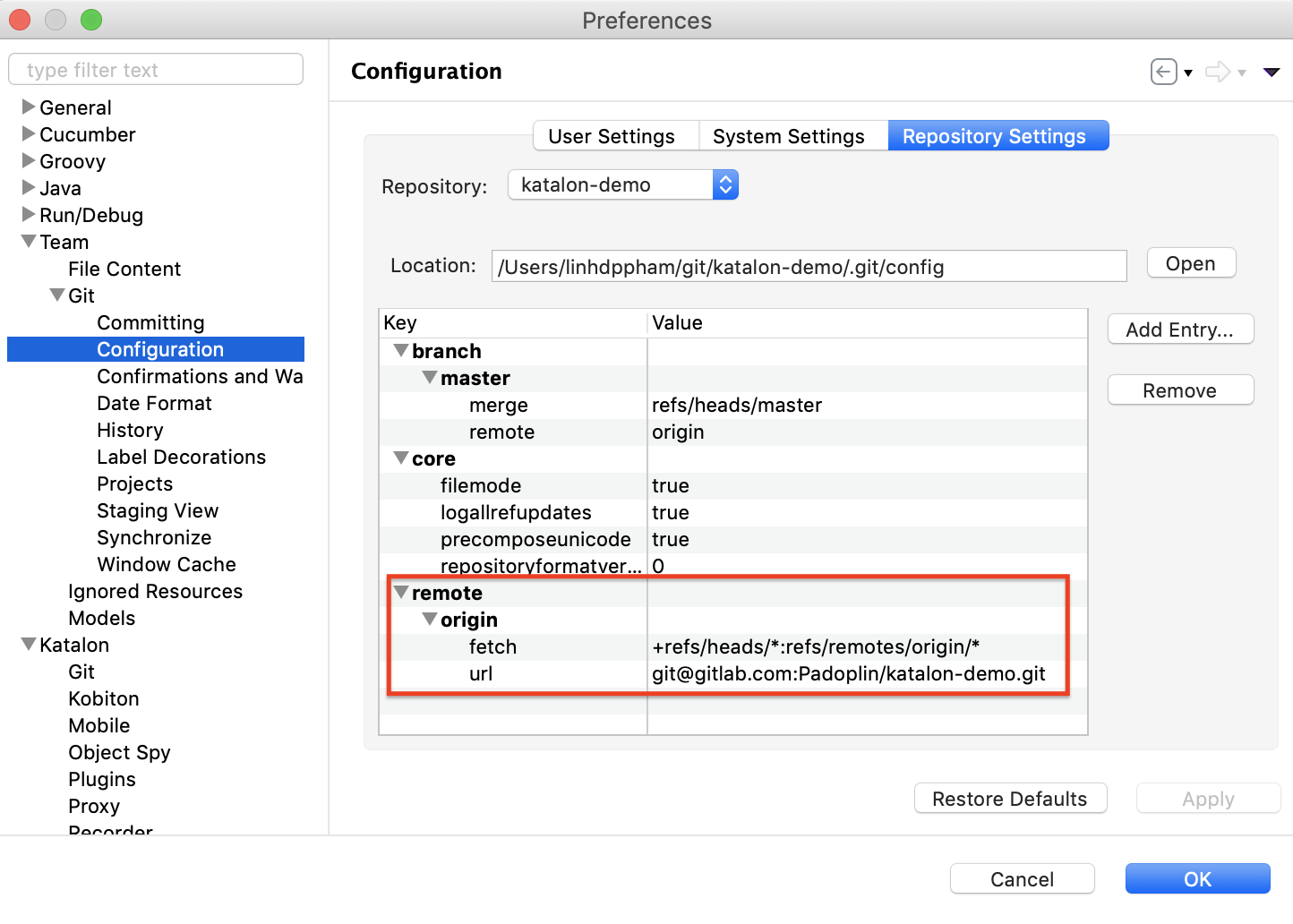Collapse the Team tree node

[x=28, y=242]
